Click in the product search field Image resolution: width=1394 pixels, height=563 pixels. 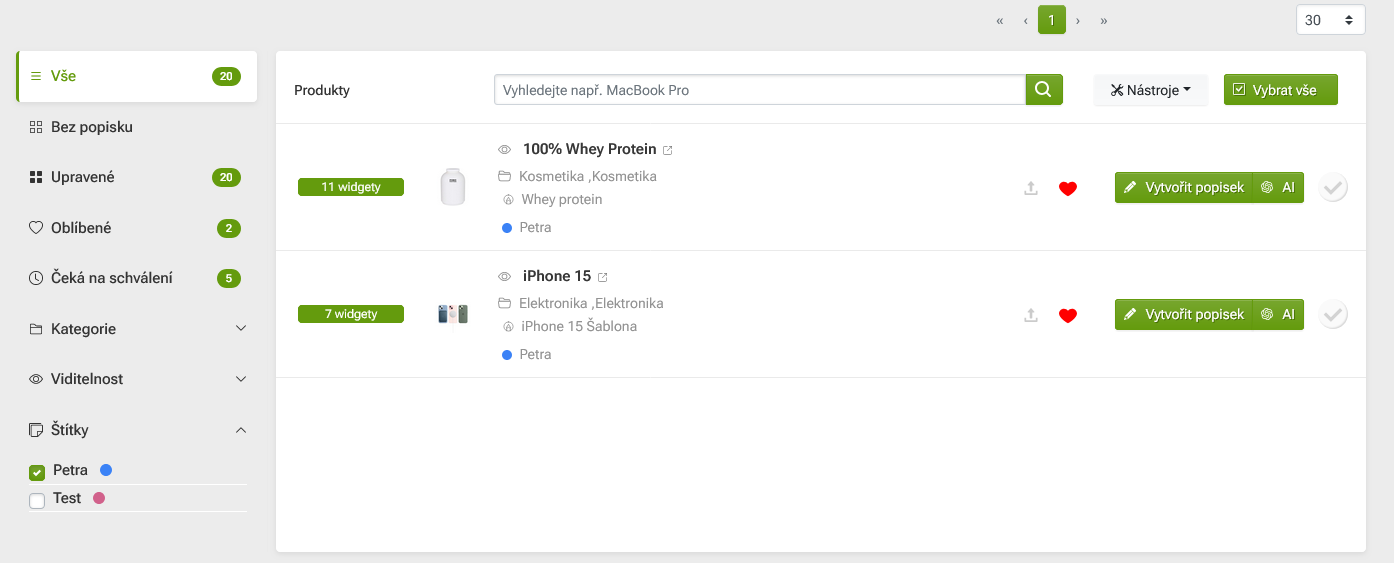coord(759,90)
